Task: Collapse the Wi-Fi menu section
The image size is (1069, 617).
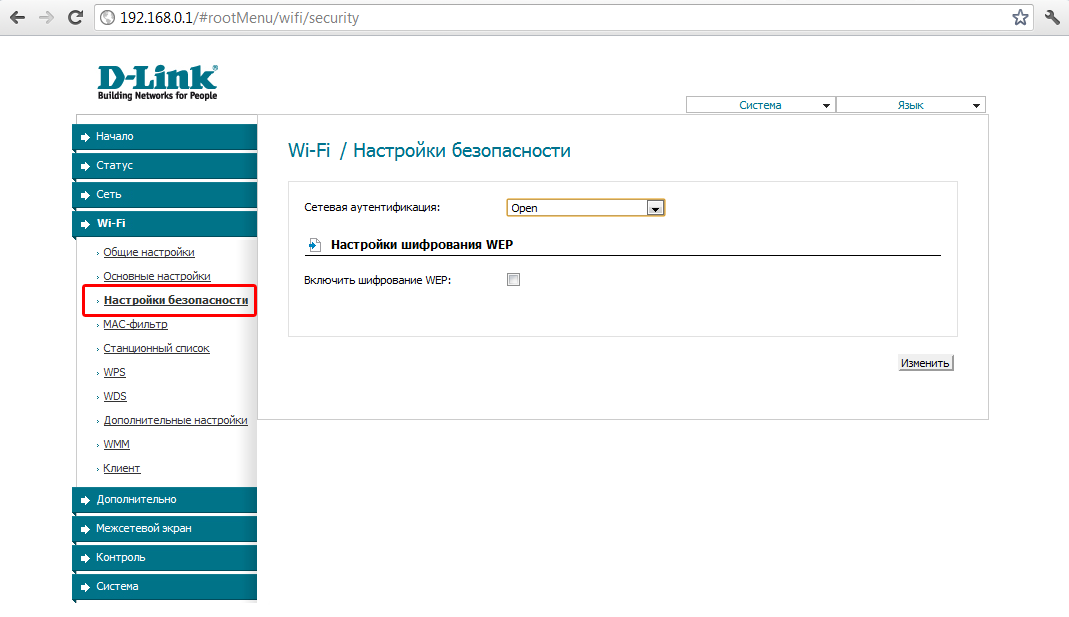Action: coord(164,224)
